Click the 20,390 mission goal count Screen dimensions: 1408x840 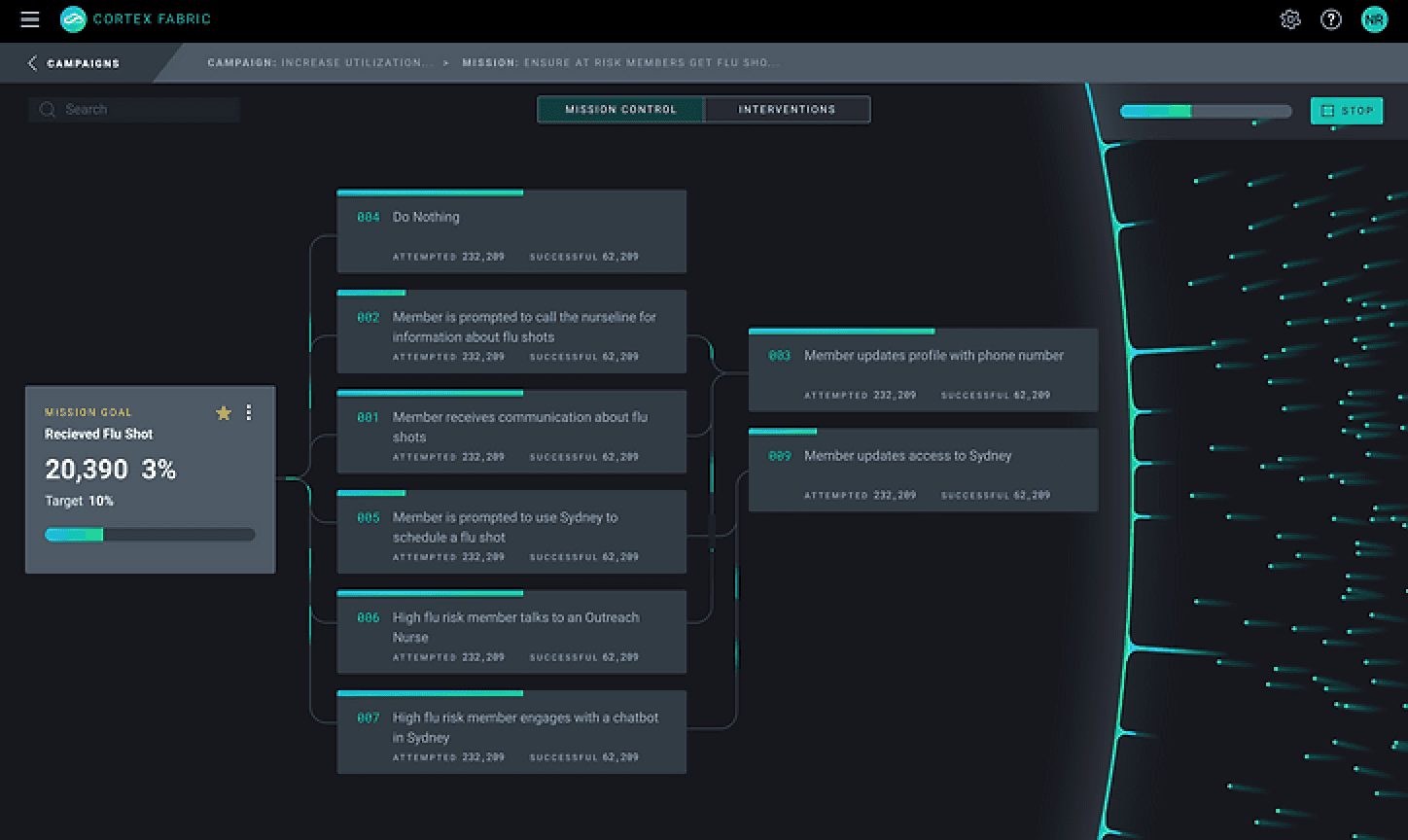[x=87, y=471]
